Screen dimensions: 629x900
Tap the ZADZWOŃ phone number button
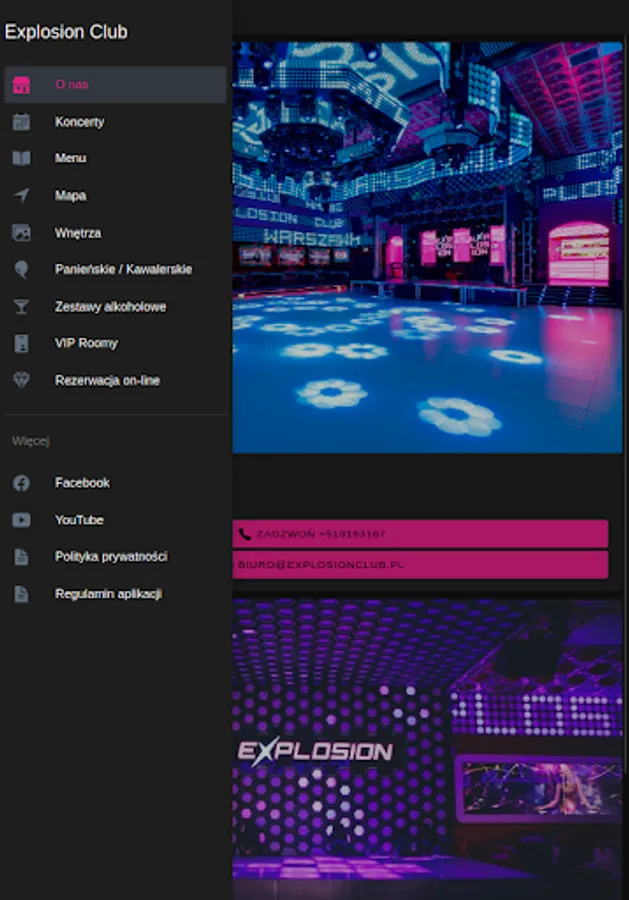point(420,534)
